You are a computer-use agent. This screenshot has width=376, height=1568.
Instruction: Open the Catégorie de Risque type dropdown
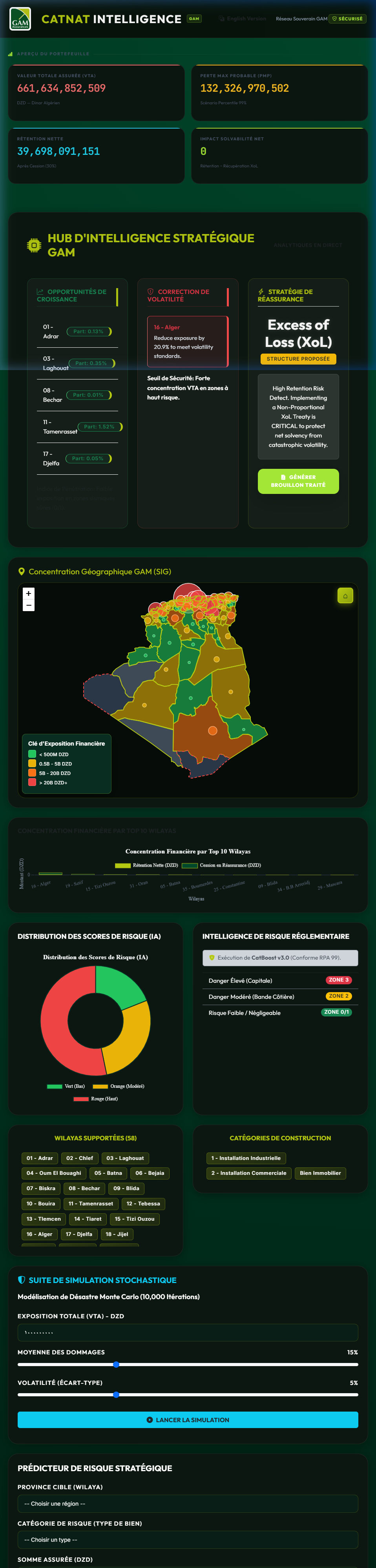pos(188,1539)
